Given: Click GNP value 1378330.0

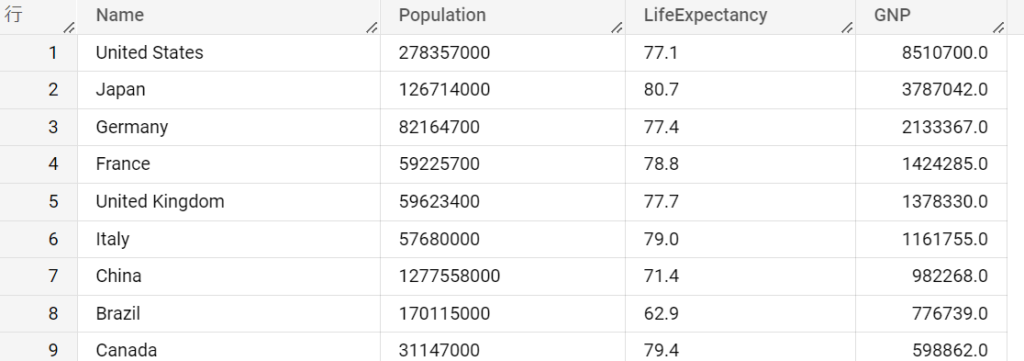Looking at the screenshot, I should click(945, 202).
